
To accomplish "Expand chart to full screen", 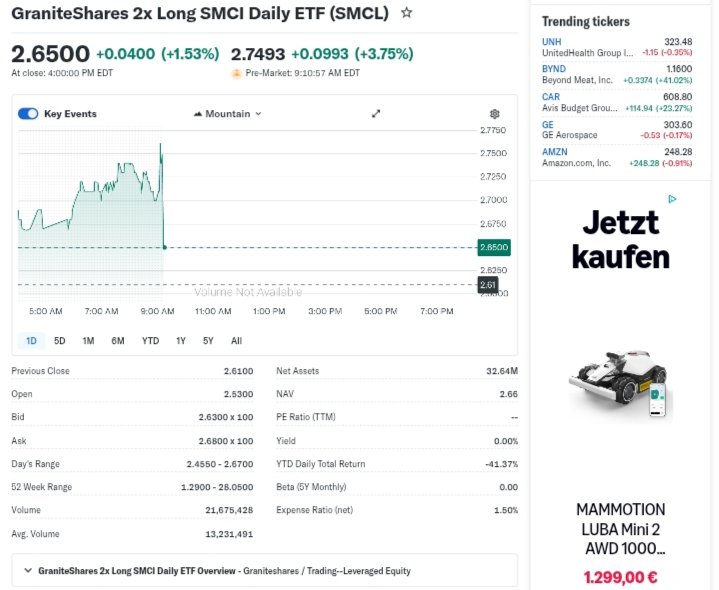I will pyautogui.click(x=376, y=114).
